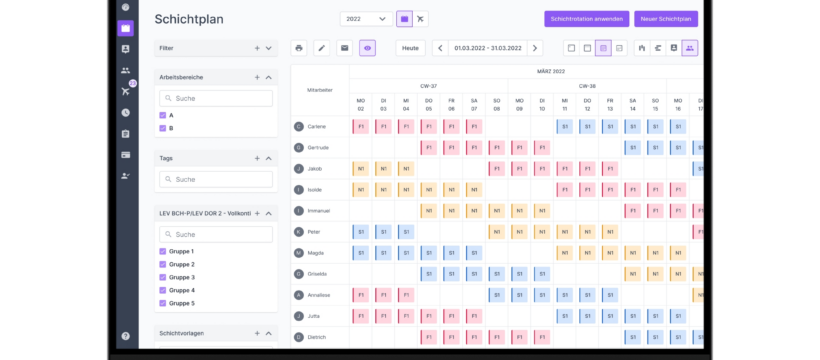Switch to the single employee badge view
Image resolution: width=820 pixels, height=360 pixels.
(x=674, y=48)
